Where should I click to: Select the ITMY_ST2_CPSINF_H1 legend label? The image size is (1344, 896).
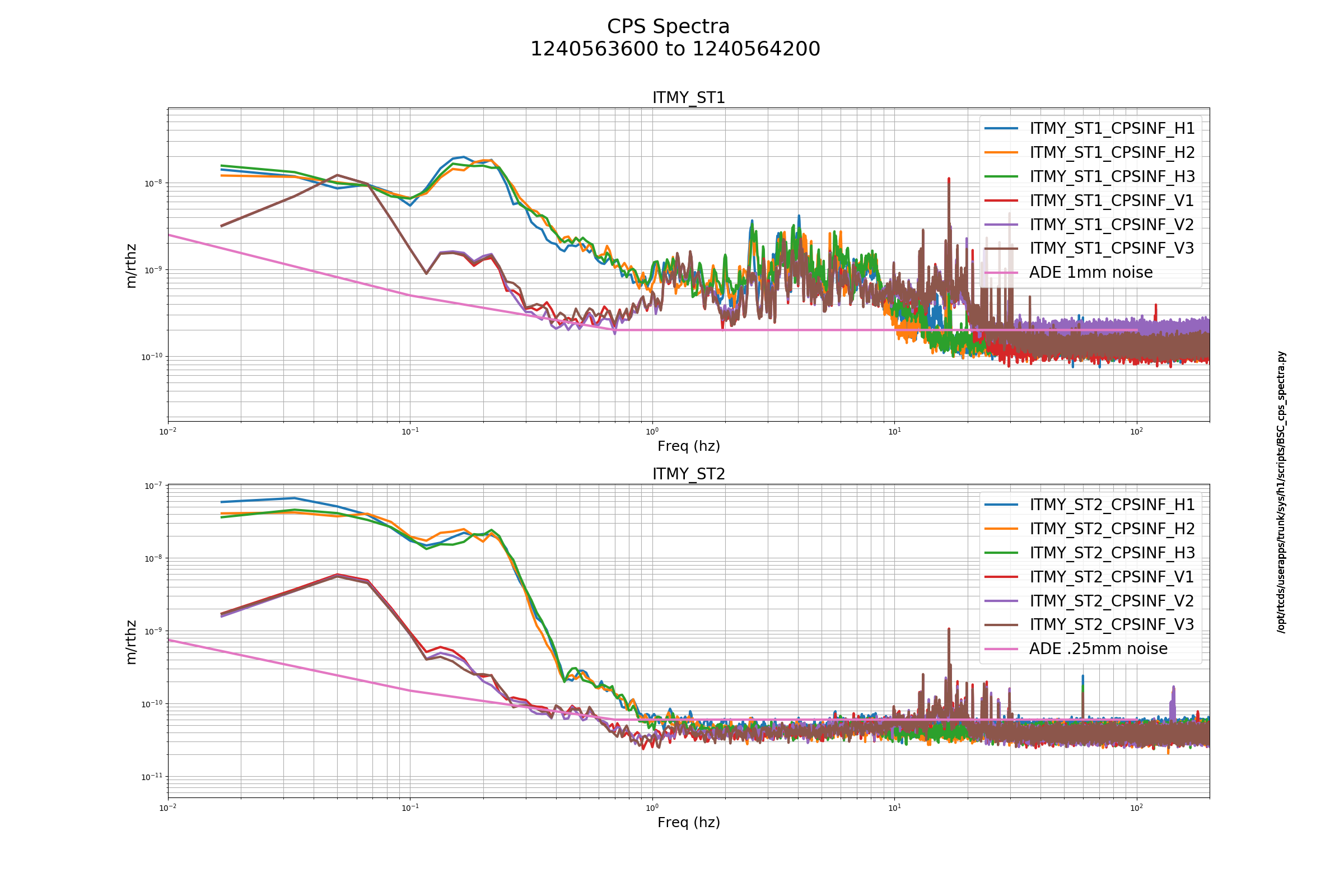1112,505
